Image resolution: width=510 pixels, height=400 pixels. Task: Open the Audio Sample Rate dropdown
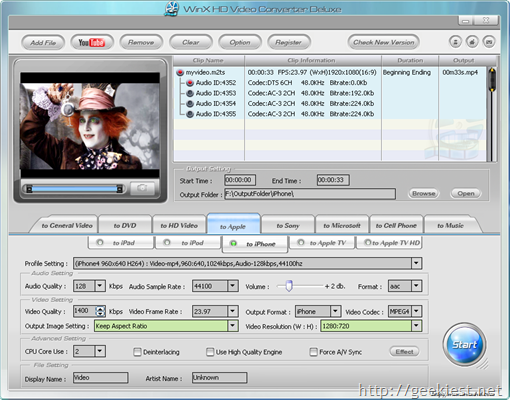pyautogui.click(x=233, y=286)
